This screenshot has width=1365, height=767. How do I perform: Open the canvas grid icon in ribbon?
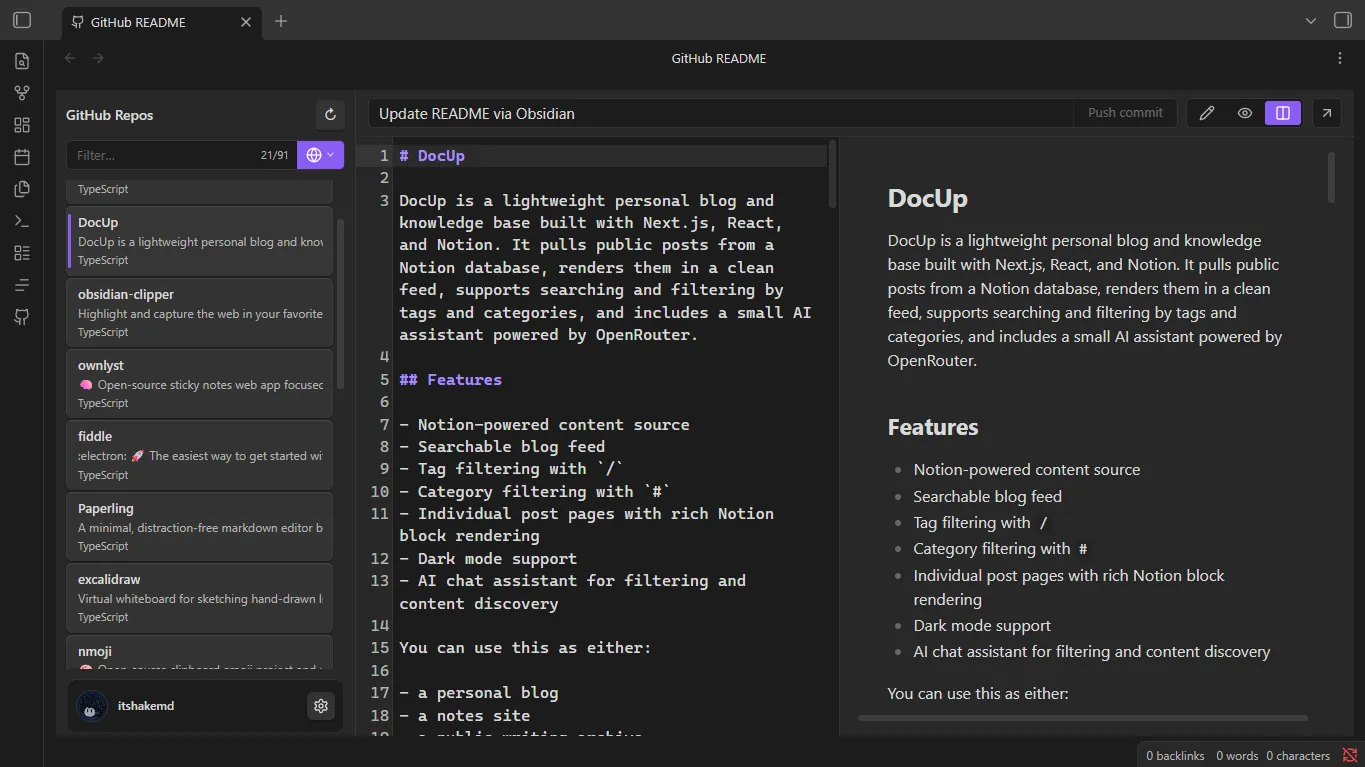click(22, 125)
